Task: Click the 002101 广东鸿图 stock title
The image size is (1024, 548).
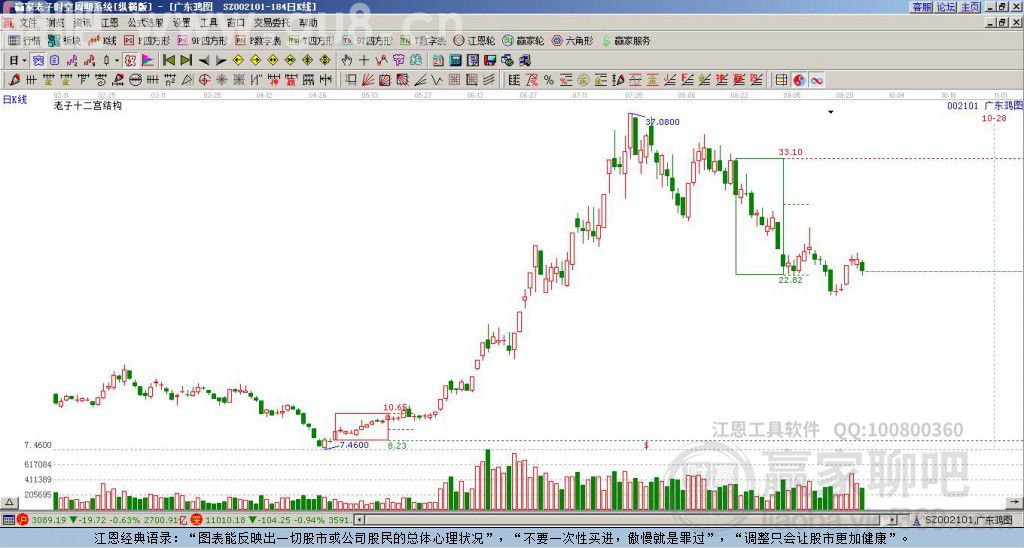Action: click(985, 105)
